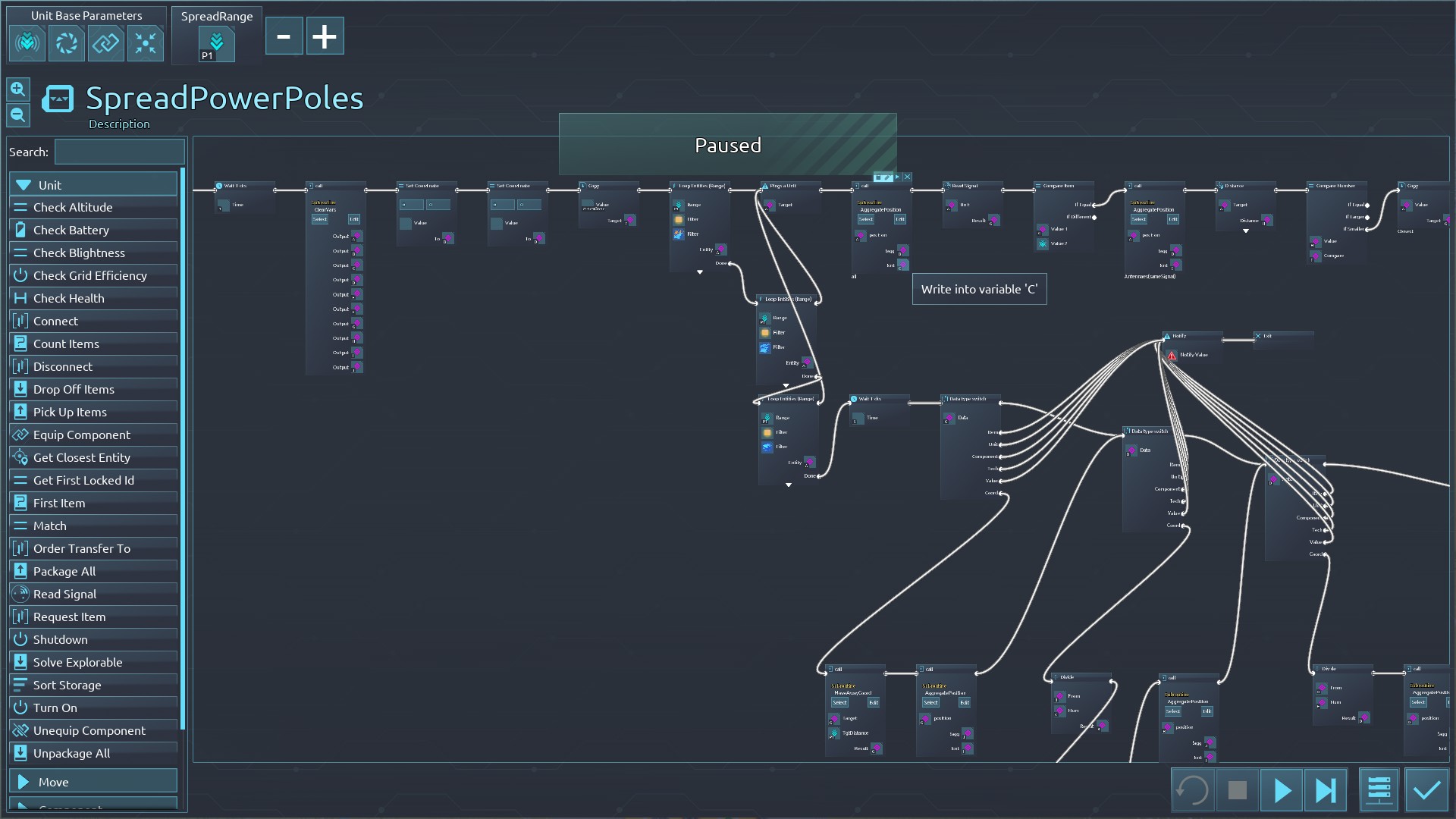Click the Description text under title

[x=119, y=124]
